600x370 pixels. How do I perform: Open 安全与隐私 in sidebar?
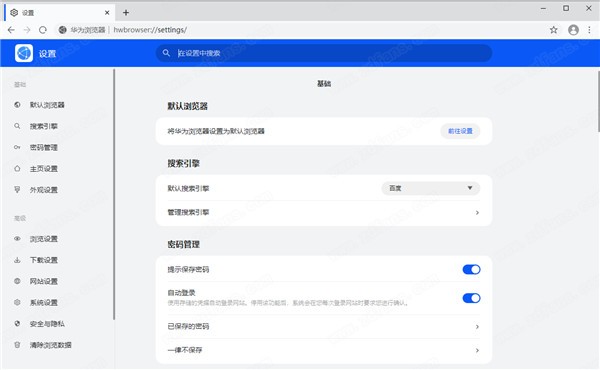47,324
